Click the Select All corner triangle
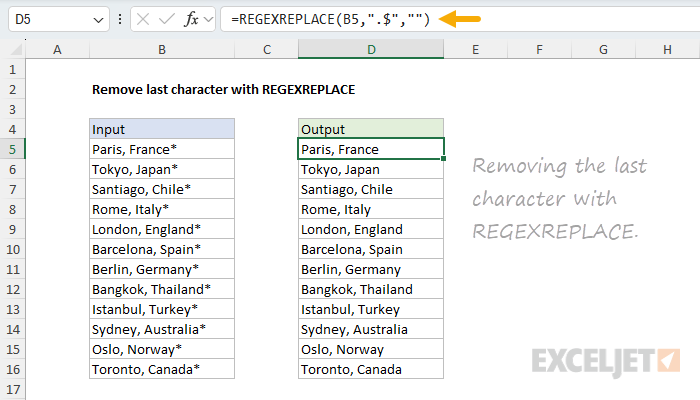The width and height of the screenshot is (700, 400). tap(17, 49)
